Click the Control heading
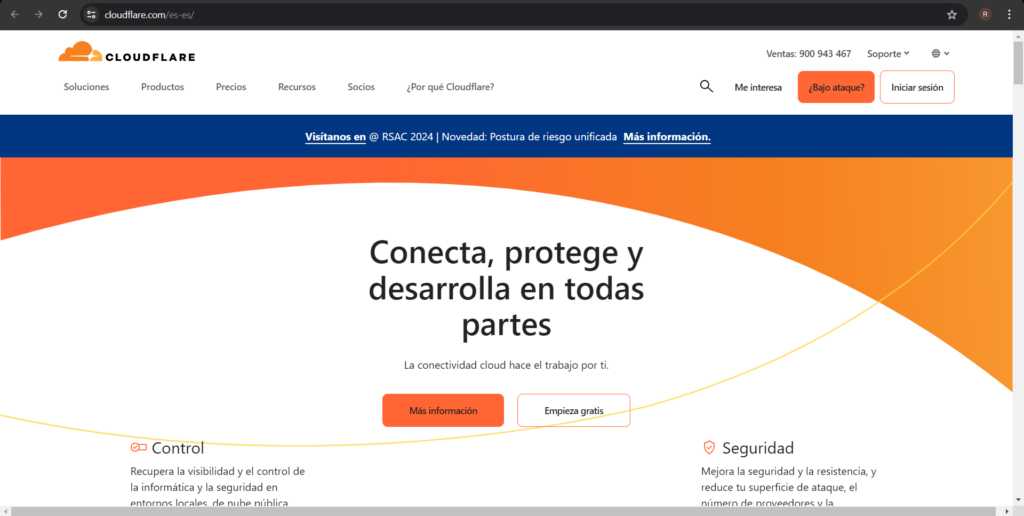This screenshot has width=1024, height=516. (178, 448)
